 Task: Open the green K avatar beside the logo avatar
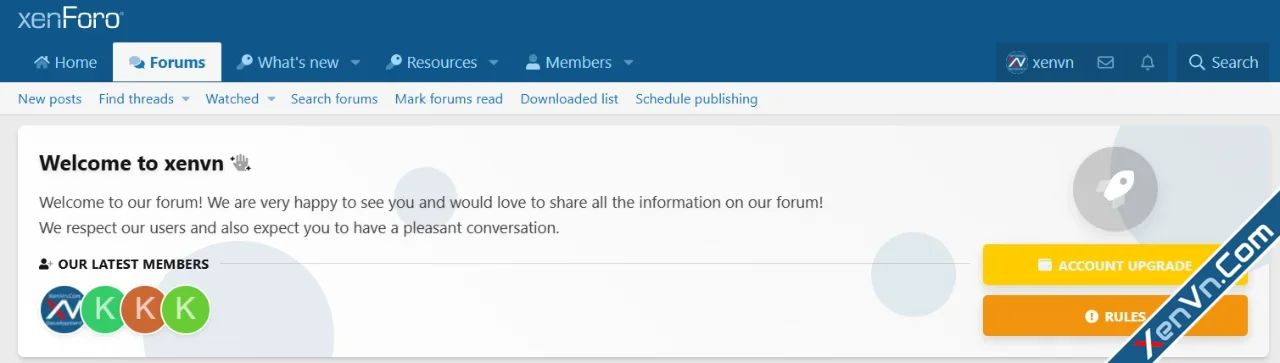click(104, 309)
